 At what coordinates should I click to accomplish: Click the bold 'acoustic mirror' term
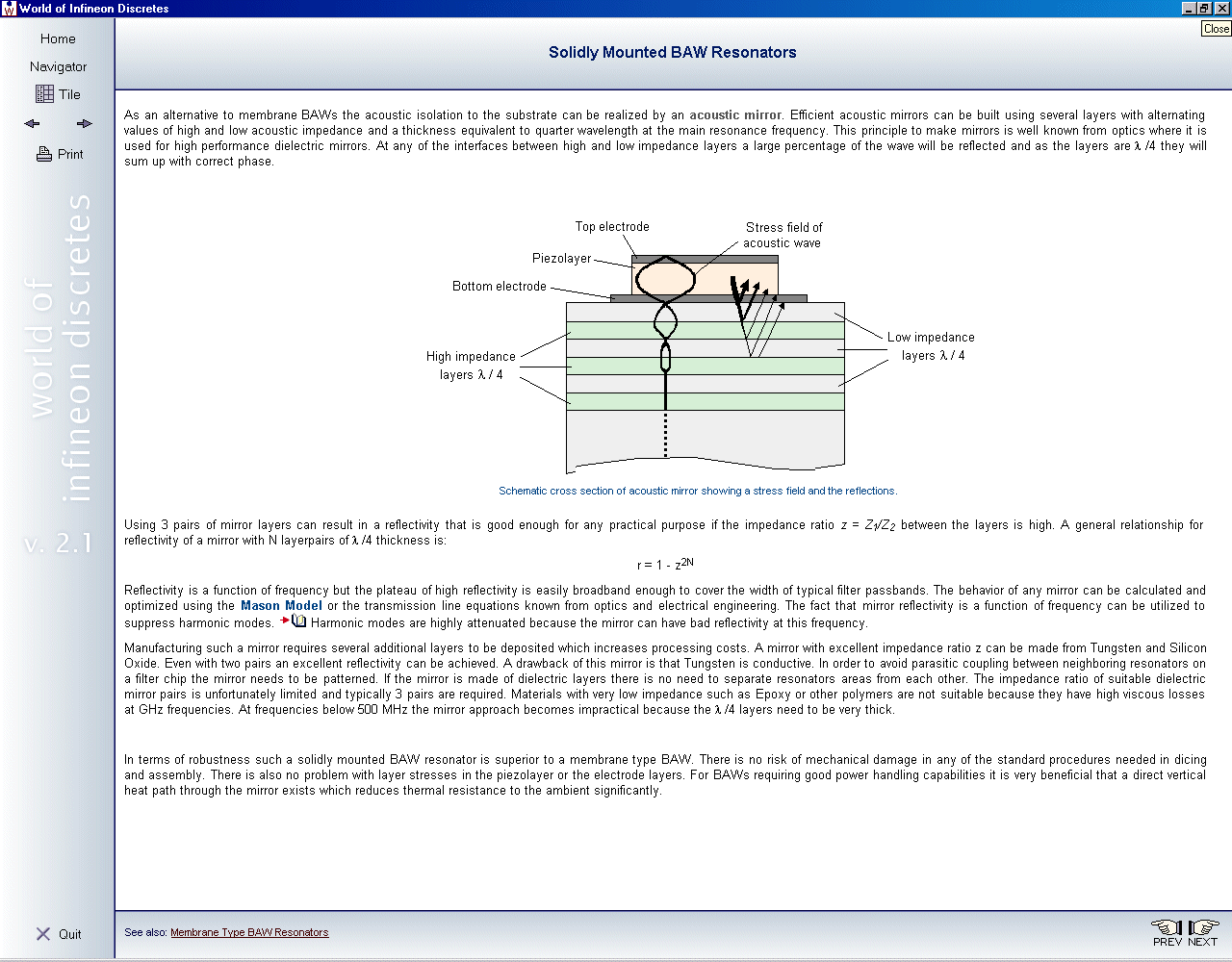point(735,115)
